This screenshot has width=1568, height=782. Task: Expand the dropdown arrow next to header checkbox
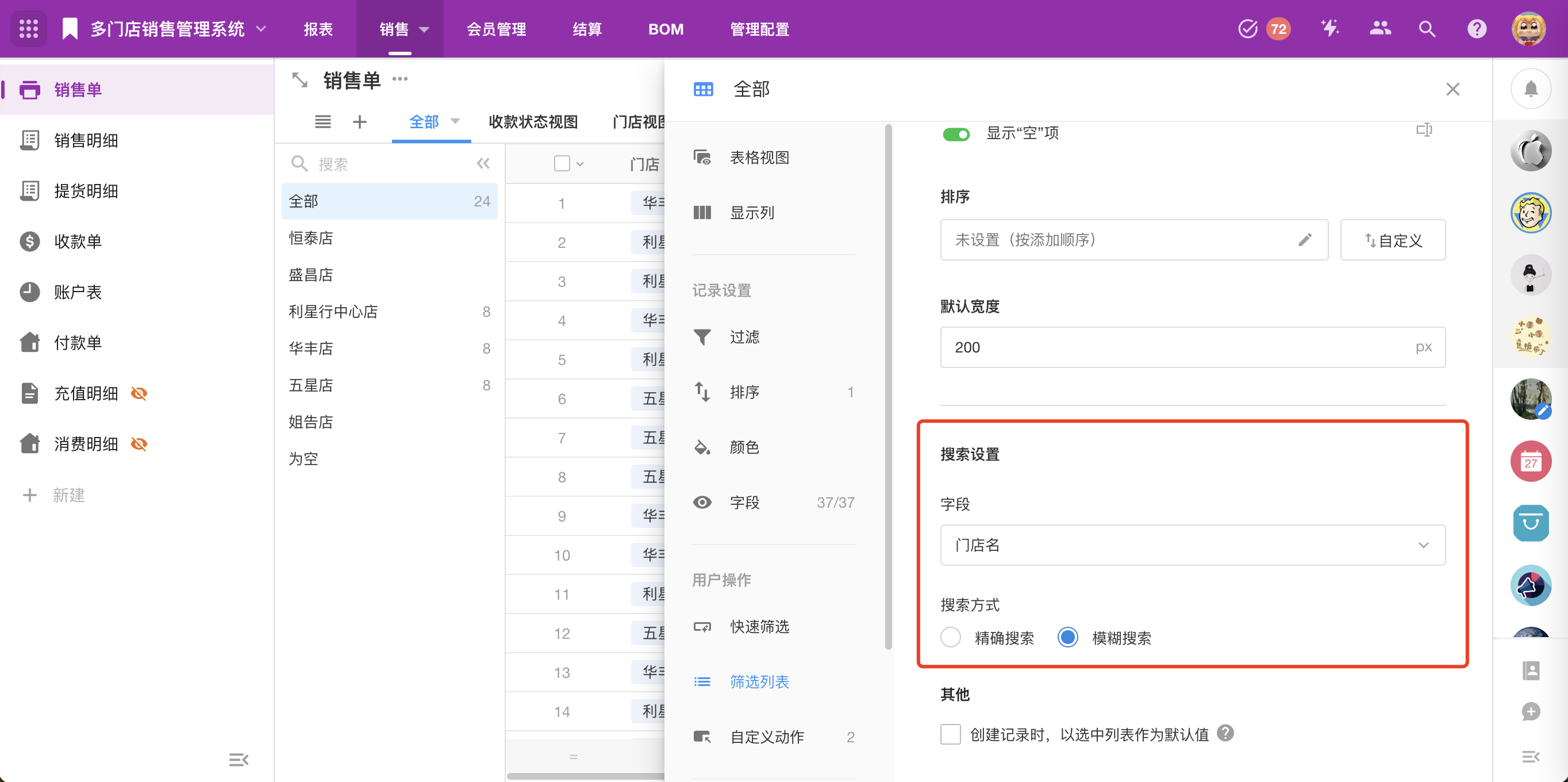click(579, 164)
